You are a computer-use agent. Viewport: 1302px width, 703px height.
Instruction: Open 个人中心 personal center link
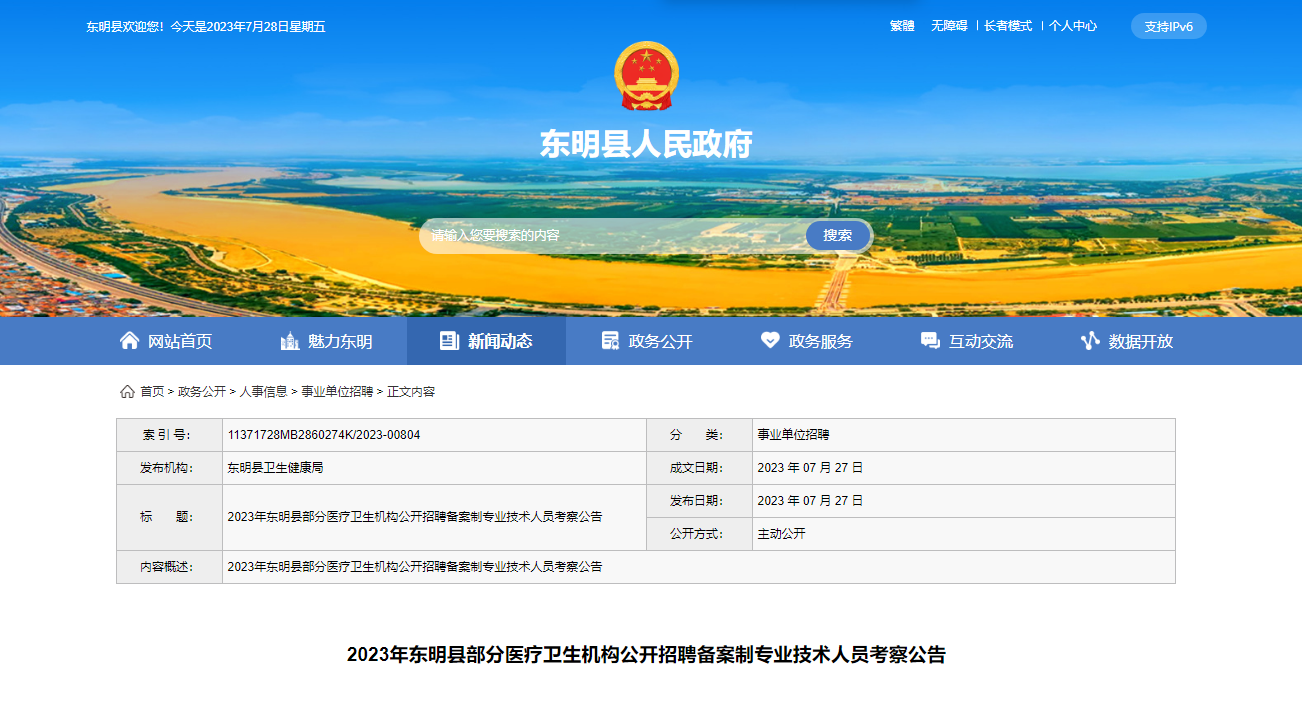tap(1073, 26)
